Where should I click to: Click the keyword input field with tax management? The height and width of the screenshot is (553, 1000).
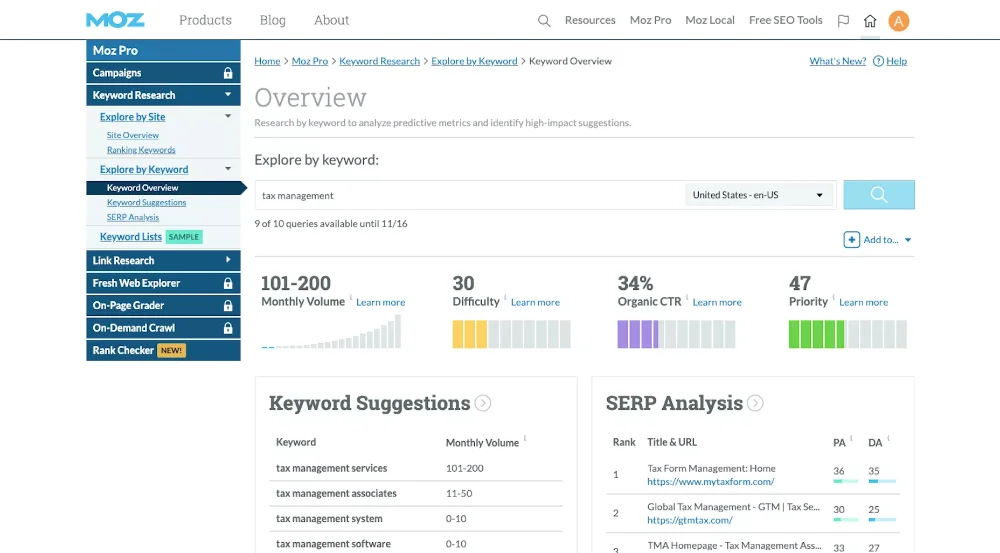pyautogui.click(x=468, y=195)
